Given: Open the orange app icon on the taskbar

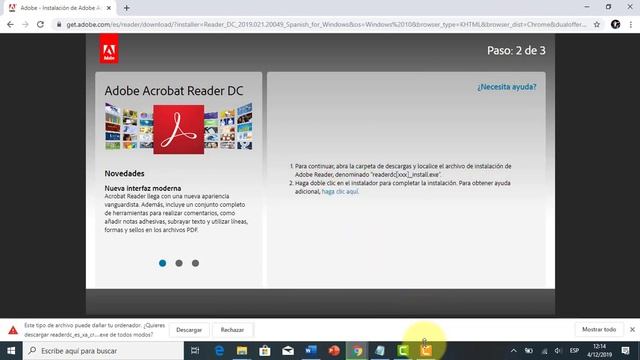Looking at the screenshot, I should click(426, 351).
